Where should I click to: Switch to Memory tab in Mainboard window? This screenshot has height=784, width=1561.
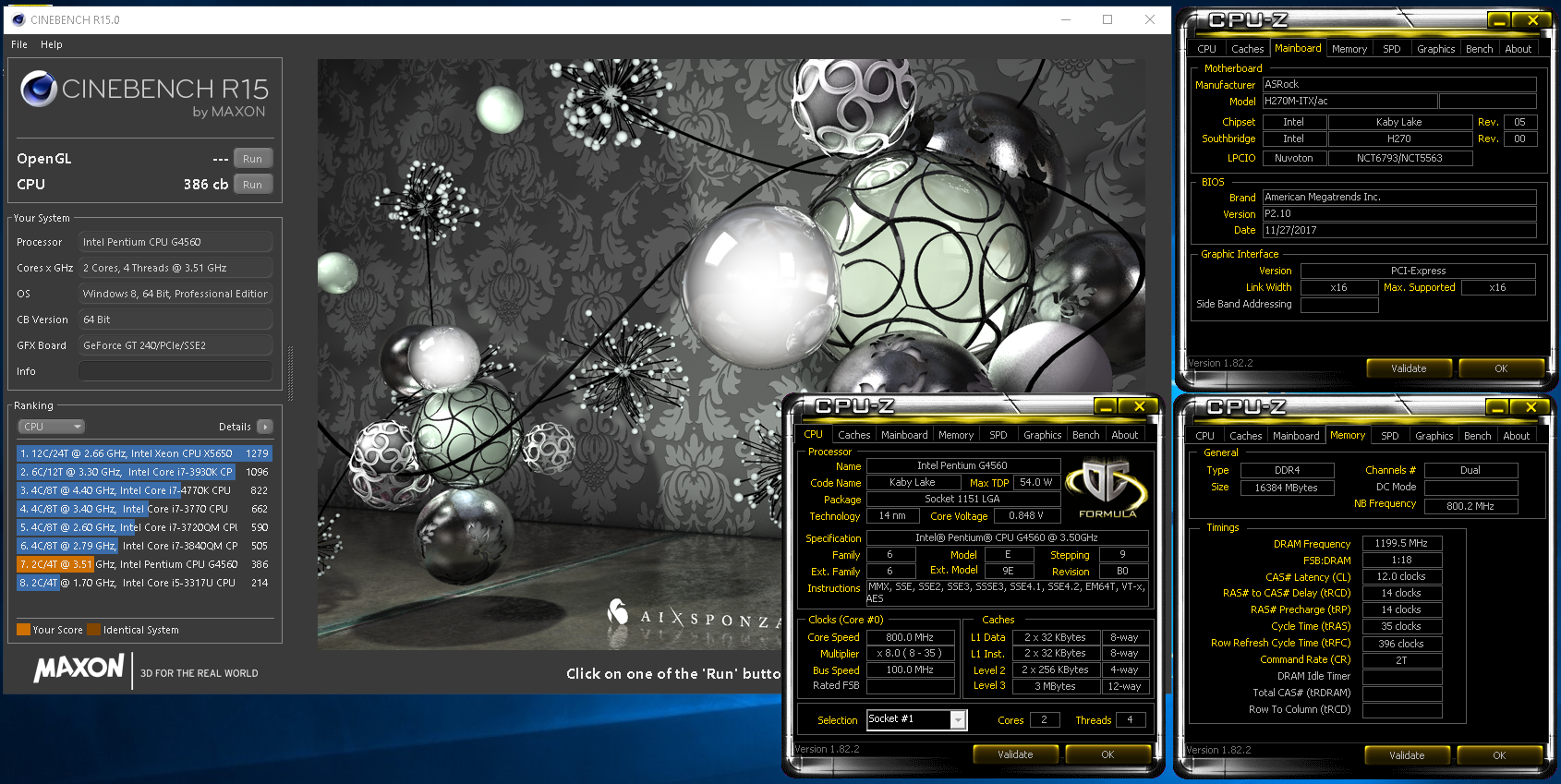[x=1349, y=49]
